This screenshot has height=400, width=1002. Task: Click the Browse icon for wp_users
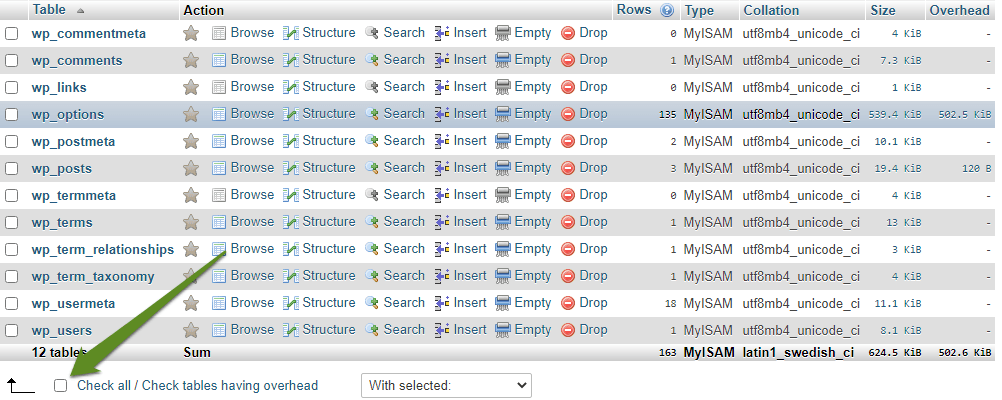pos(219,330)
